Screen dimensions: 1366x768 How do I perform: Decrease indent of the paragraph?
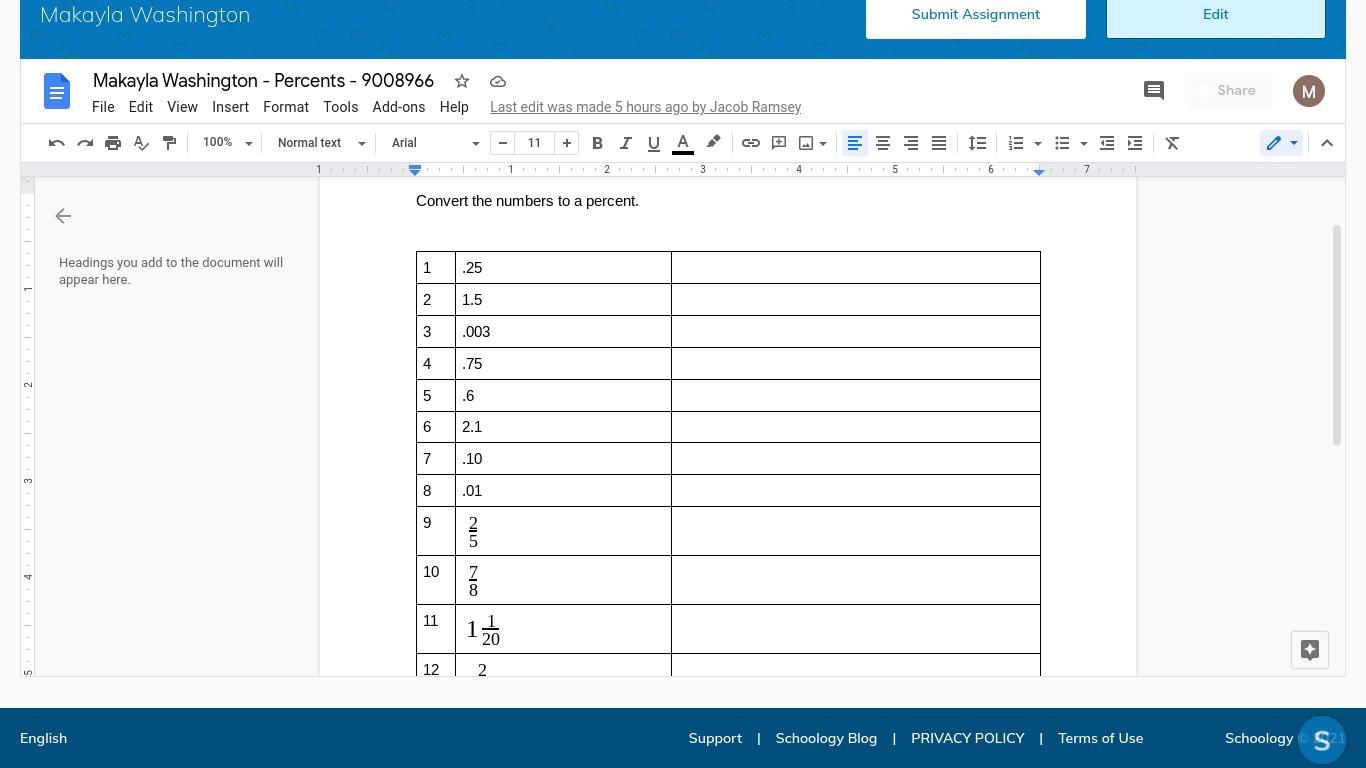pyautogui.click(x=1107, y=143)
